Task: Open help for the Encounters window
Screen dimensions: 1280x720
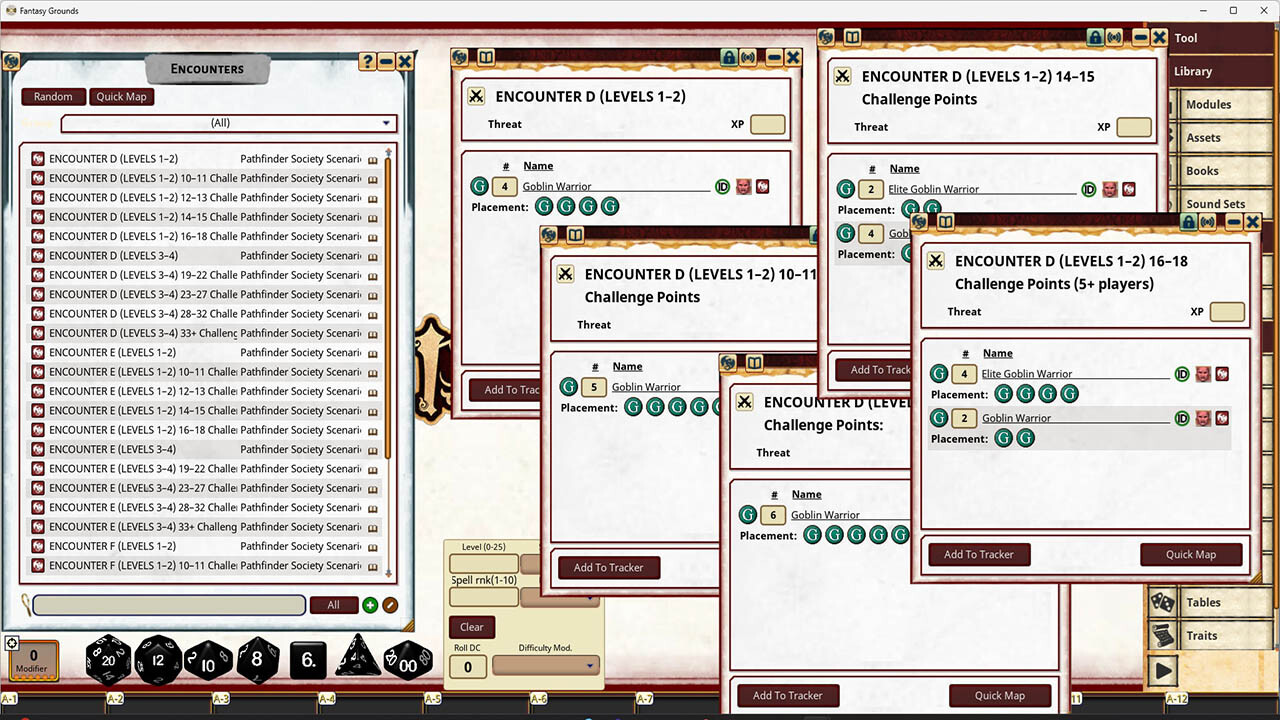Action: [368, 62]
